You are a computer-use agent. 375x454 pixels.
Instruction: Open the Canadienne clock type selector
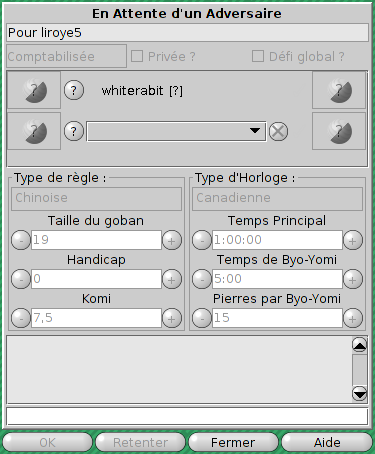point(277,199)
